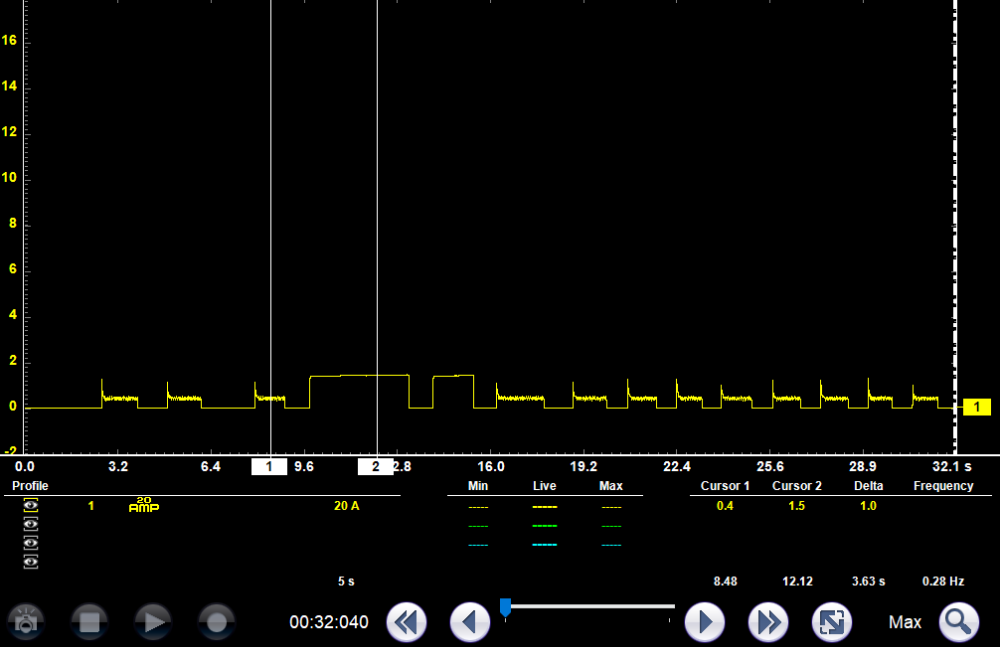The image size is (1000, 647).
Task: Click the camera snapshot icon
Action: [x=26, y=622]
